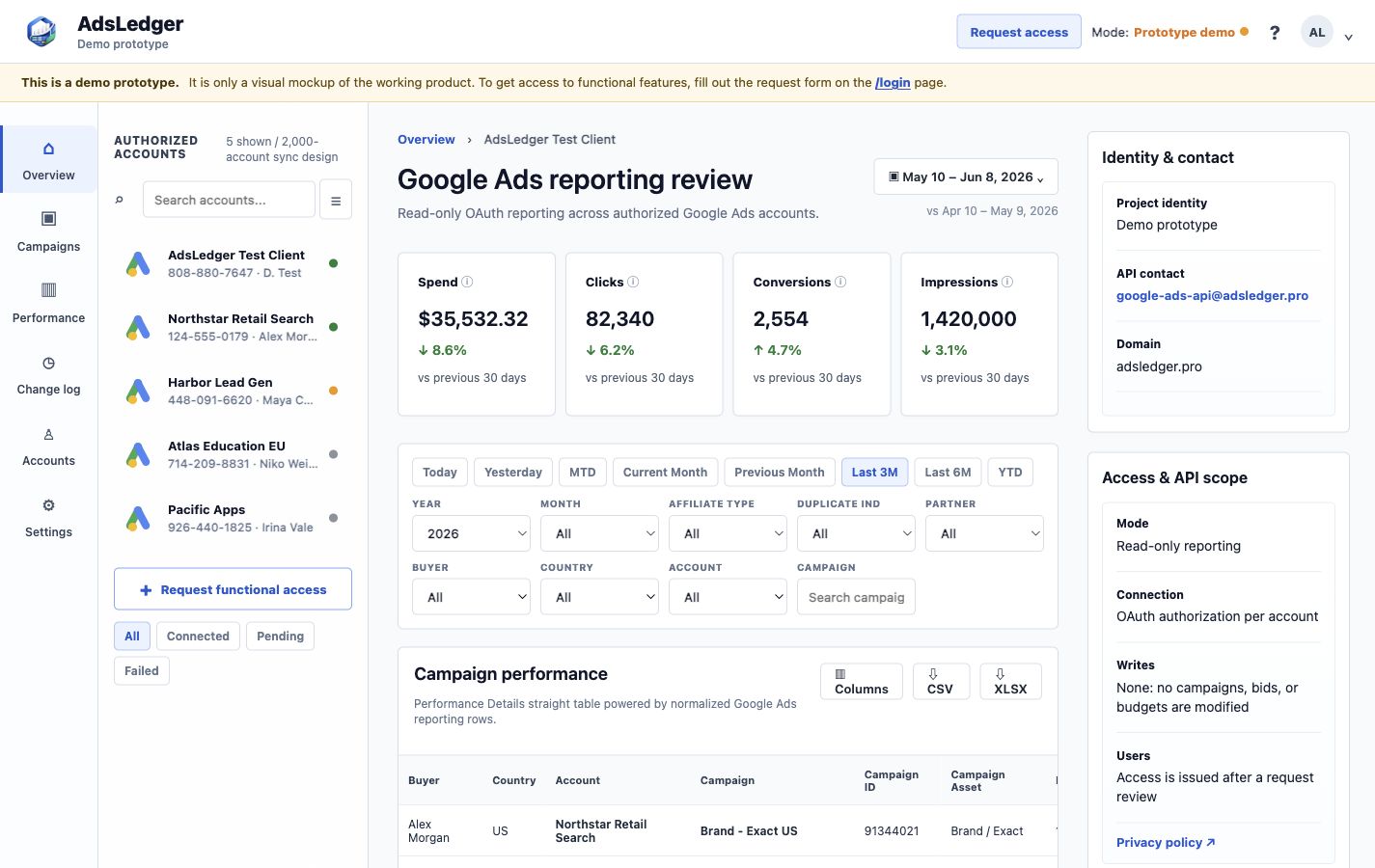Select the Current Month range tab

[x=666, y=472]
